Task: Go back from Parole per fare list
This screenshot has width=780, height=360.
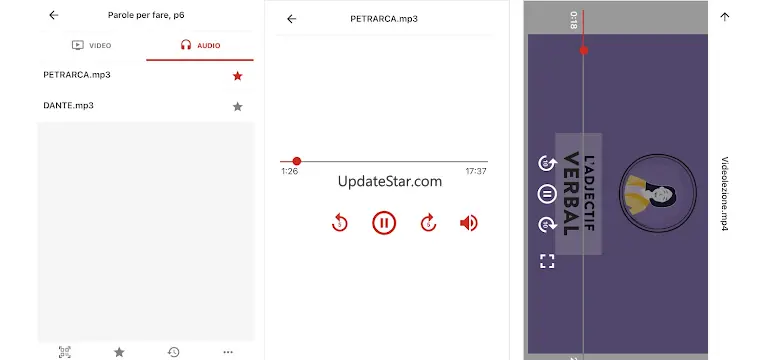Action: (54, 15)
